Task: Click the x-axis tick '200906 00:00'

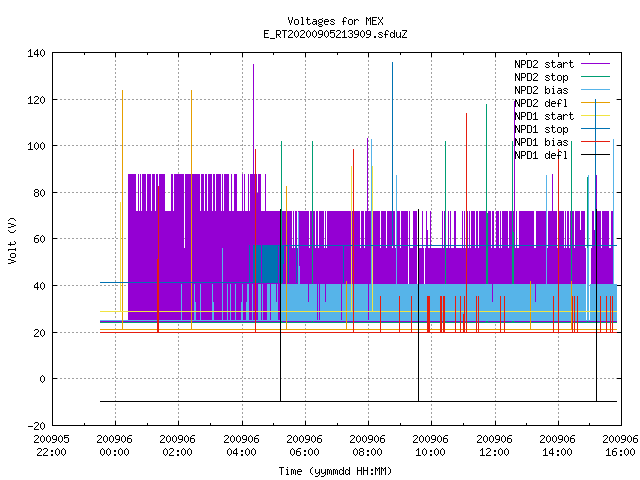Action: pyautogui.click(x=115, y=446)
